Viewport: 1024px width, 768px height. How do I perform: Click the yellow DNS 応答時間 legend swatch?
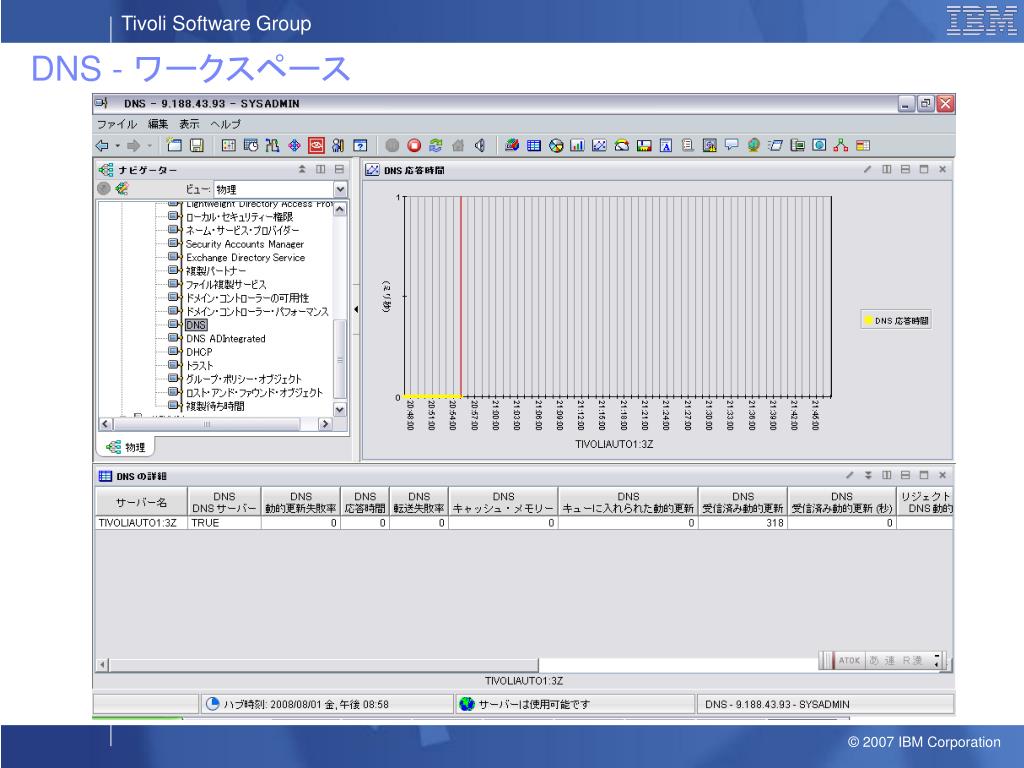pyautogui.click(x=869, y=321)
